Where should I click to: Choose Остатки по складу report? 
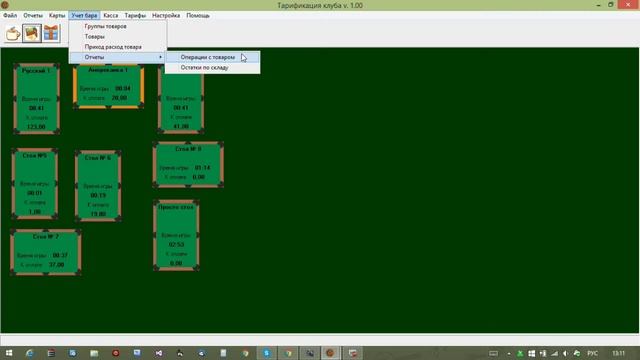pos(212,68)
